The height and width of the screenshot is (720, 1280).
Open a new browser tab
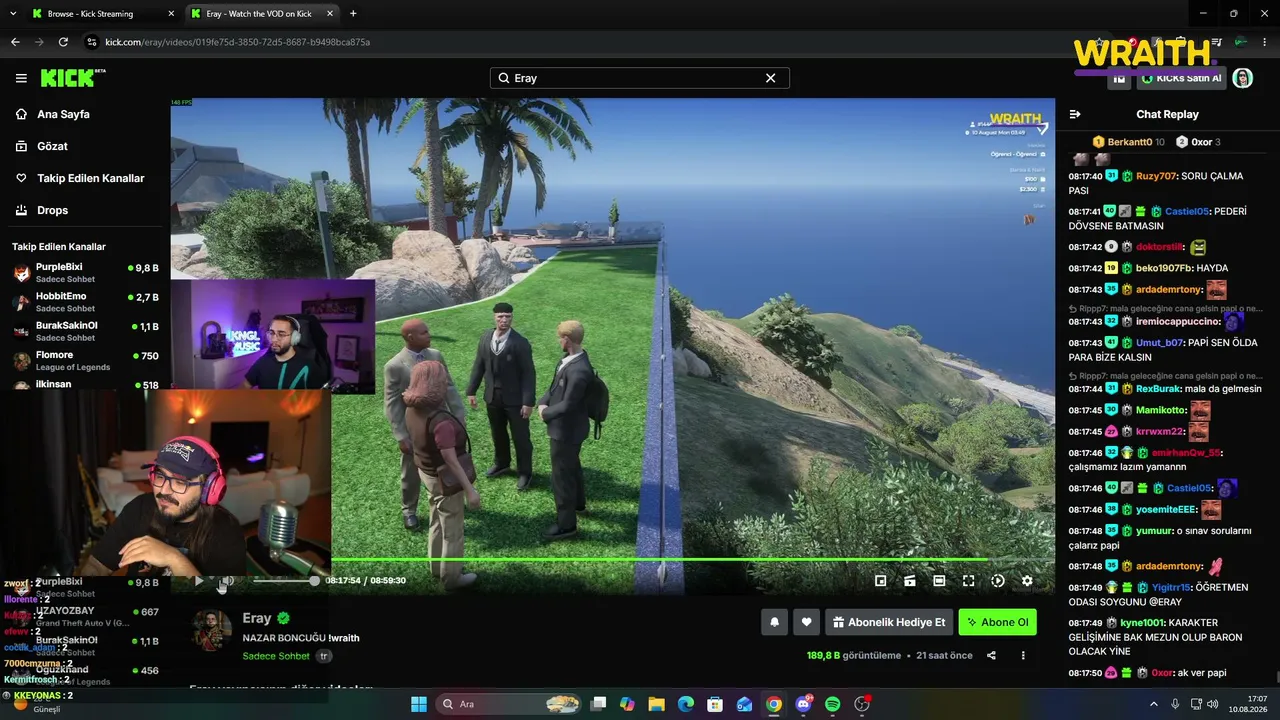click(x=353, y=14)
